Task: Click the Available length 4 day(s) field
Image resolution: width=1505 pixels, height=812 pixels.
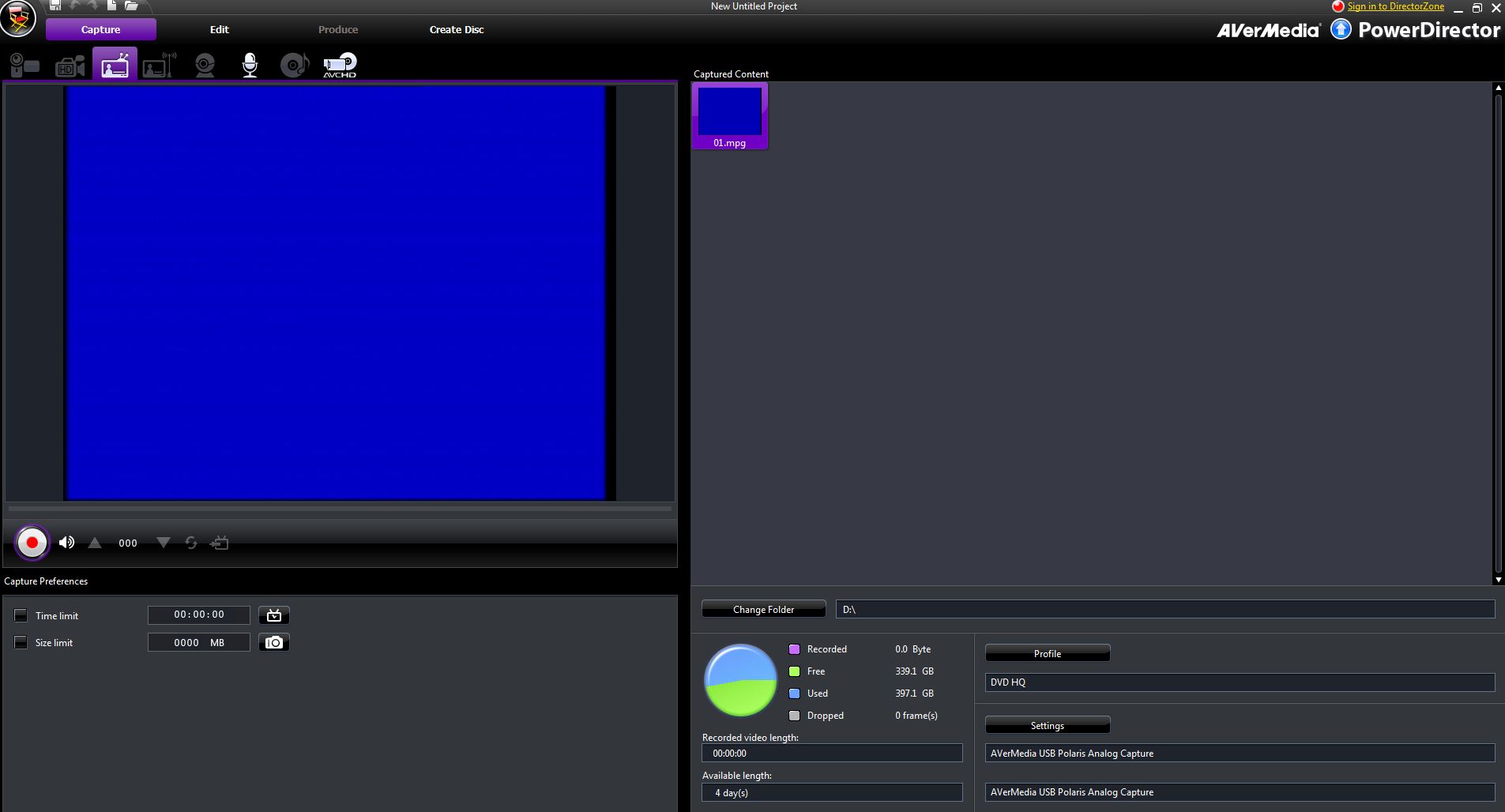Action: click(x=832, y=792)
